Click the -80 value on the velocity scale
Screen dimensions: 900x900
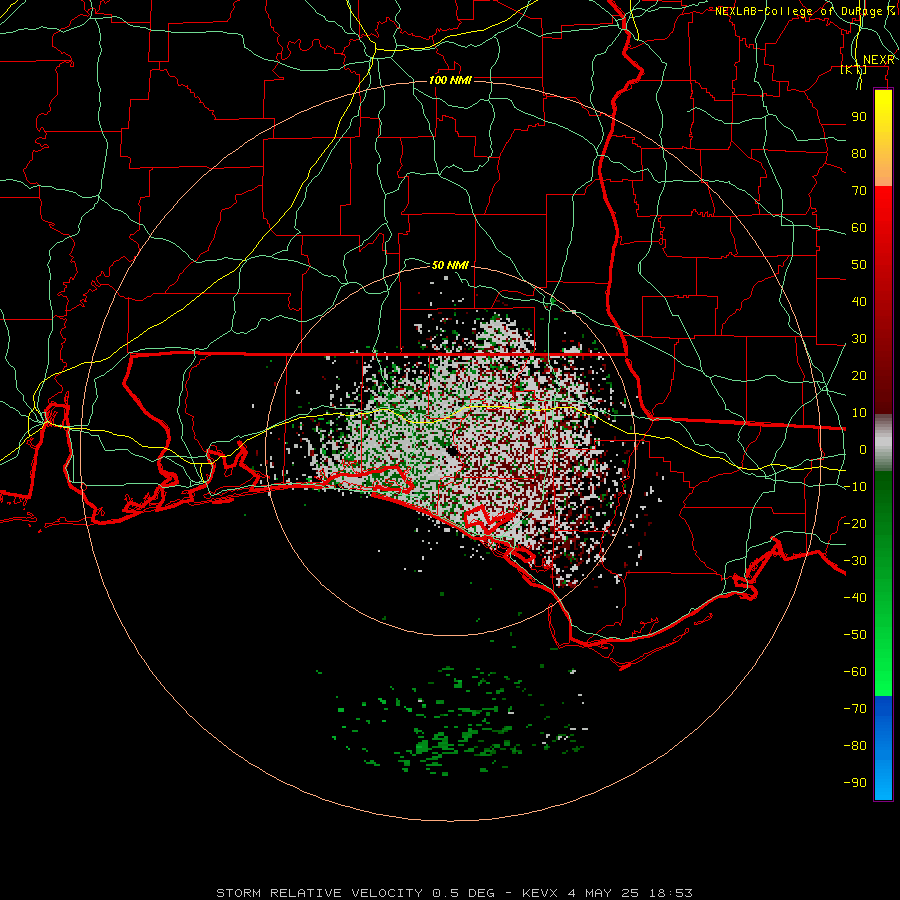coord(855,746)
